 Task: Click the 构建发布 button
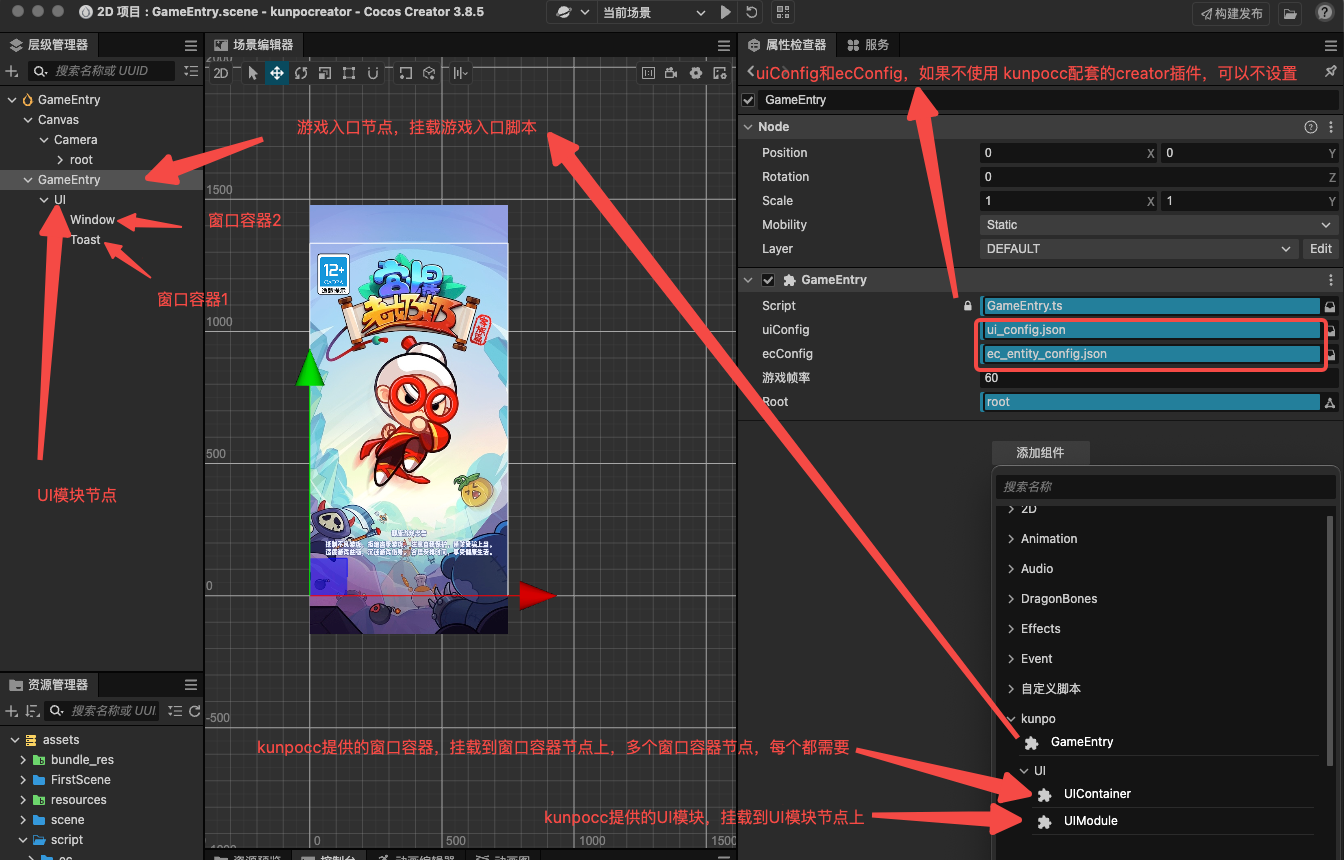pos(1232,14)
